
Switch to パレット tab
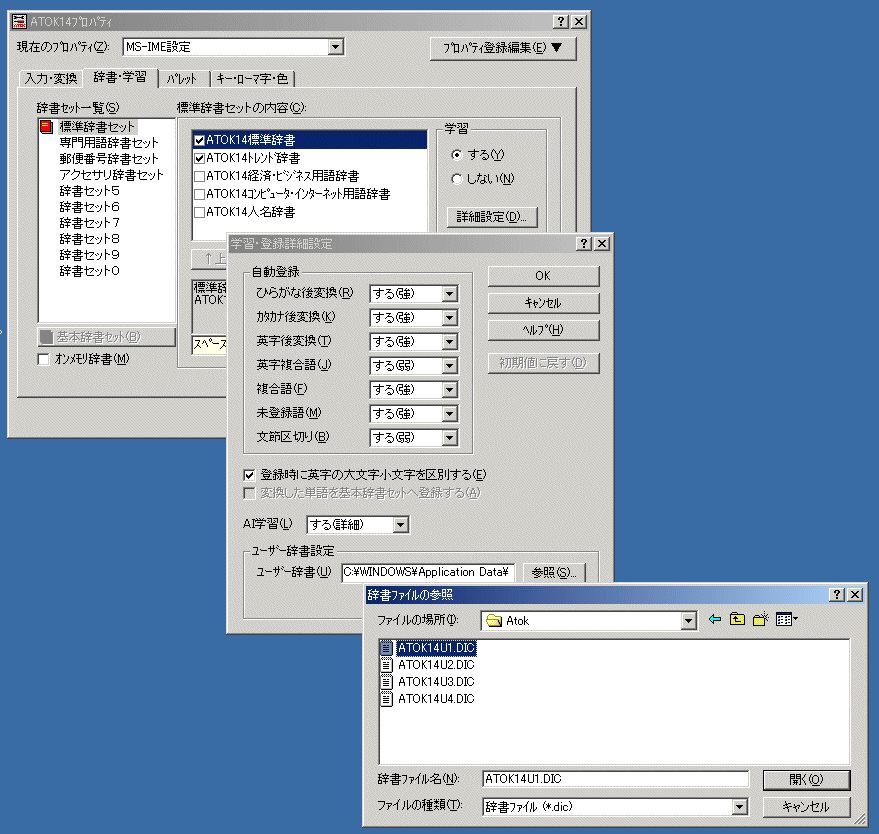click(183, 78)
